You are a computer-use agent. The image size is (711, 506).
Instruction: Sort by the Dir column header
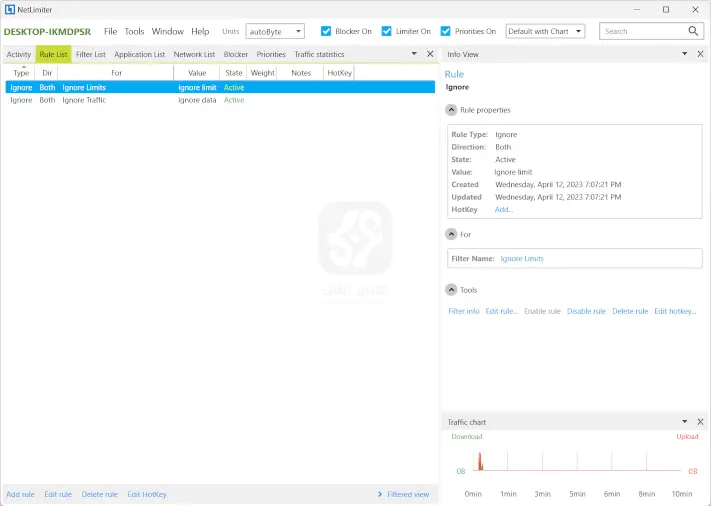tap(47, 73)
